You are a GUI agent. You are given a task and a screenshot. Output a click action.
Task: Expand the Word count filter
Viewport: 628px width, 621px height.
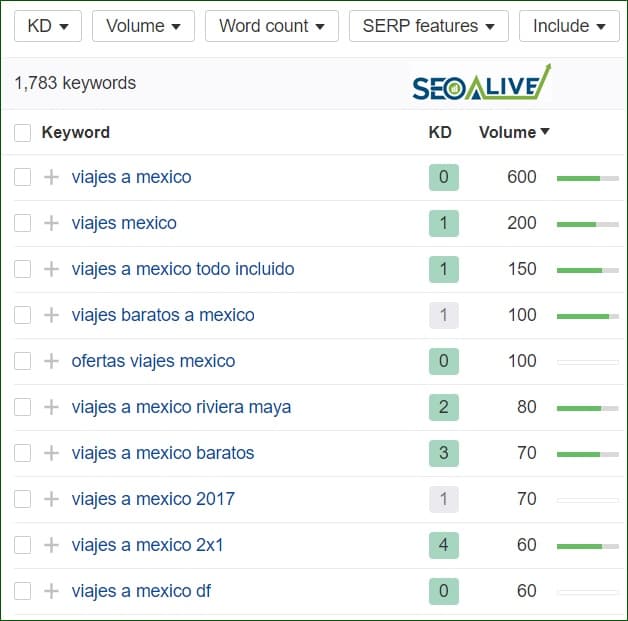272,26
